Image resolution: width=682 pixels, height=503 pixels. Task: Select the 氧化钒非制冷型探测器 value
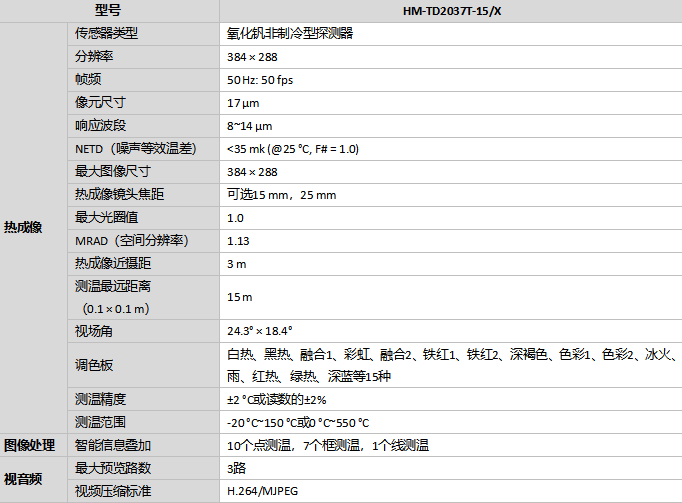(290, 34)
